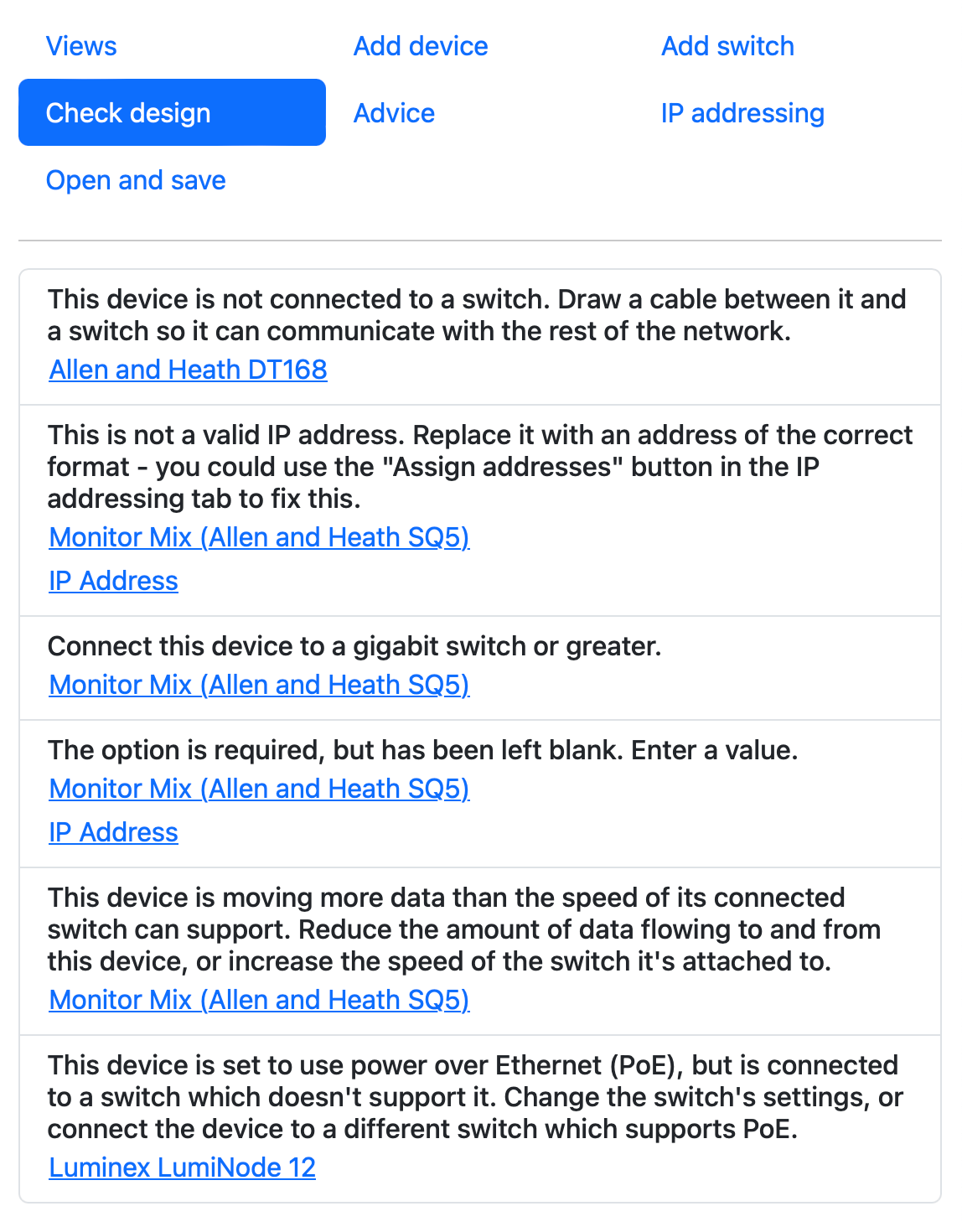The height and width of the screenshot is (1232, 962).
Task: Switch to the Views tab
Action: tap(81, 46)
